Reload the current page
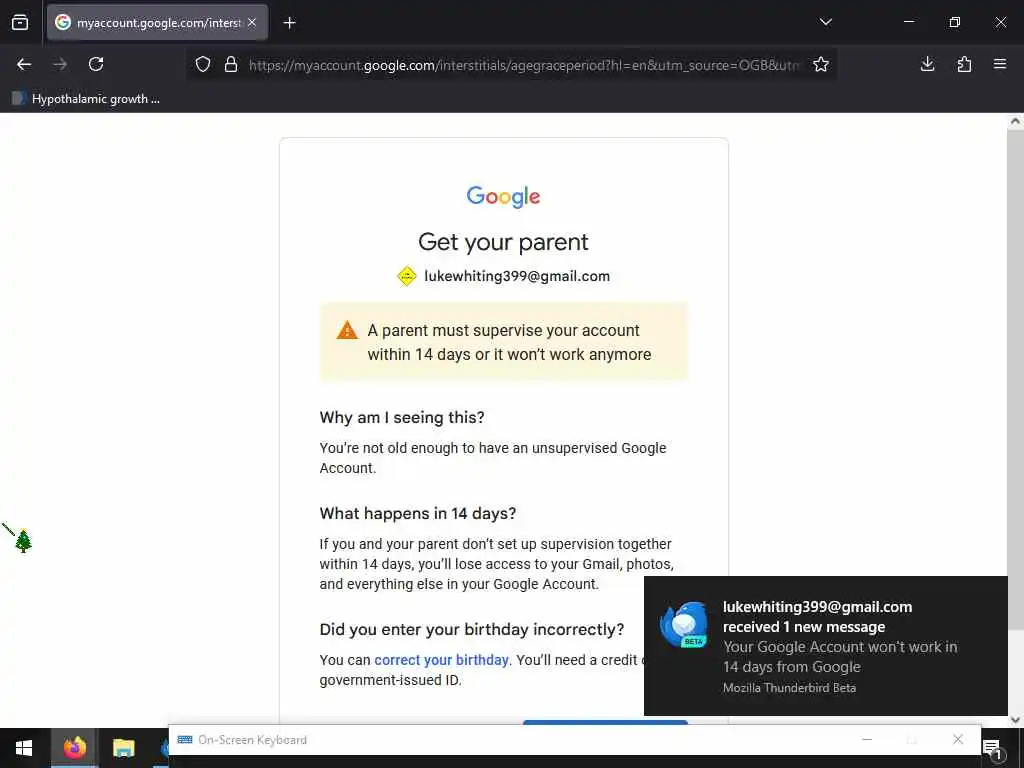This screenshot has height=768, width=1024. point(96,64)
